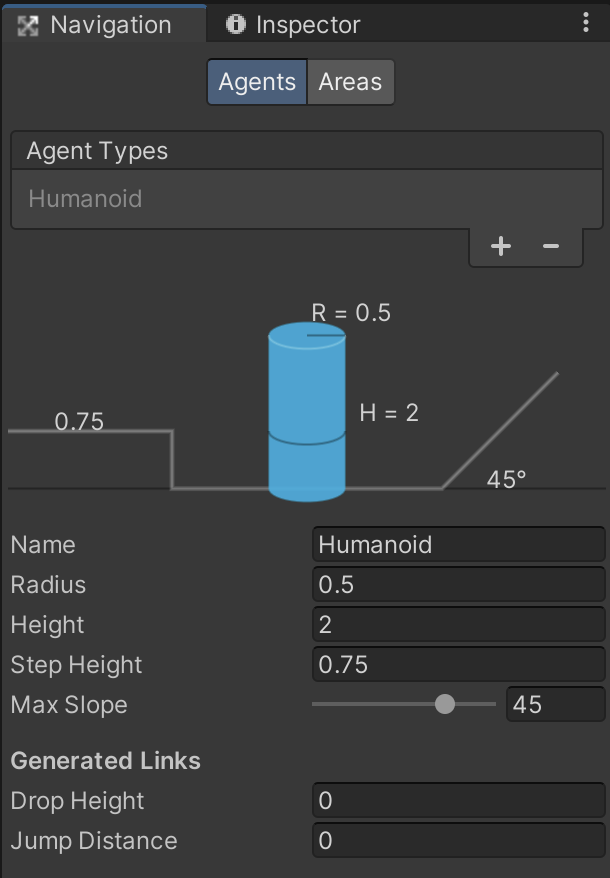Add a new agent type with plus
The image size is (610, 878).
tap(501, 246)
